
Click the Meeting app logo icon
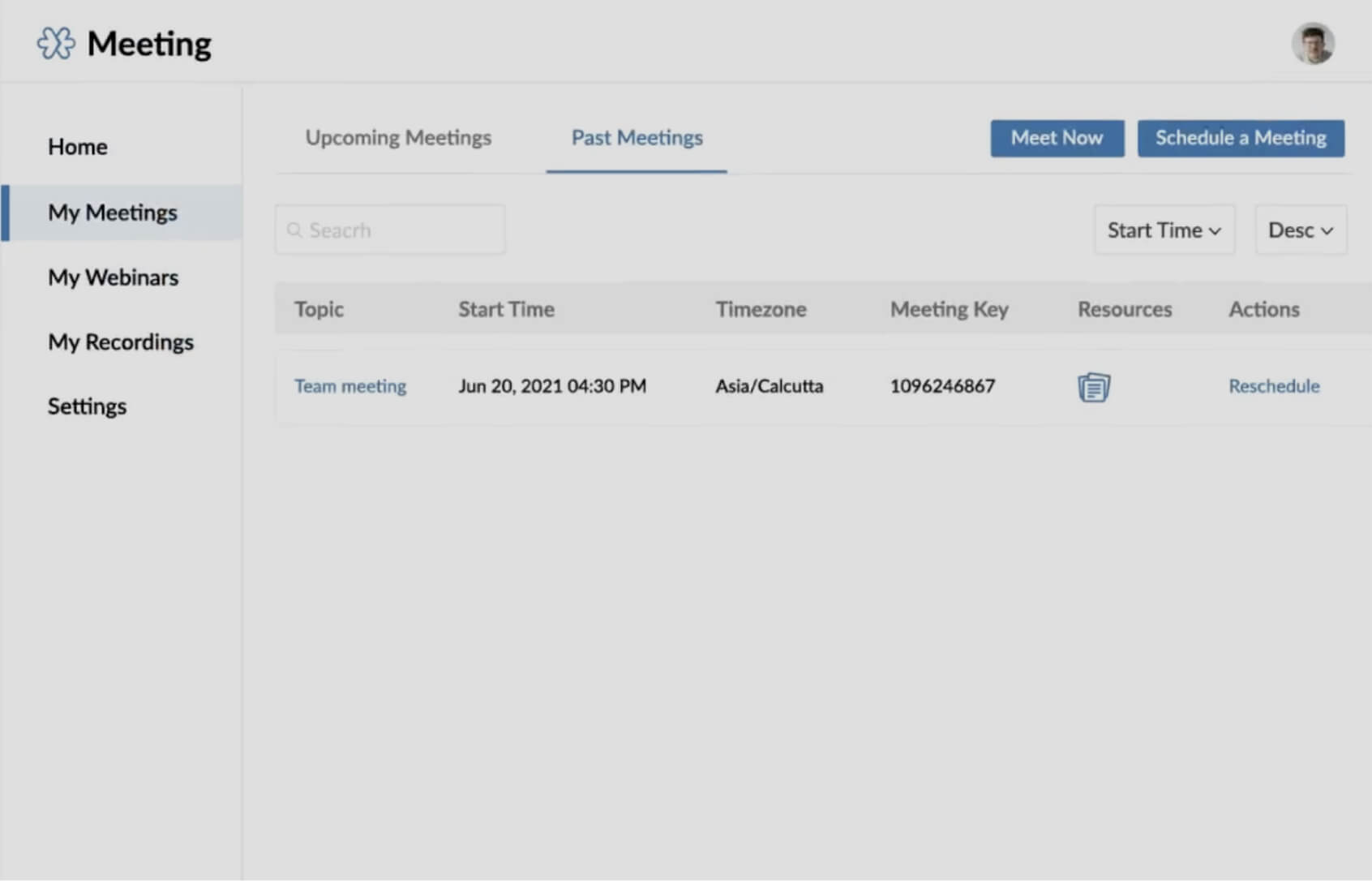coord(56,44)
